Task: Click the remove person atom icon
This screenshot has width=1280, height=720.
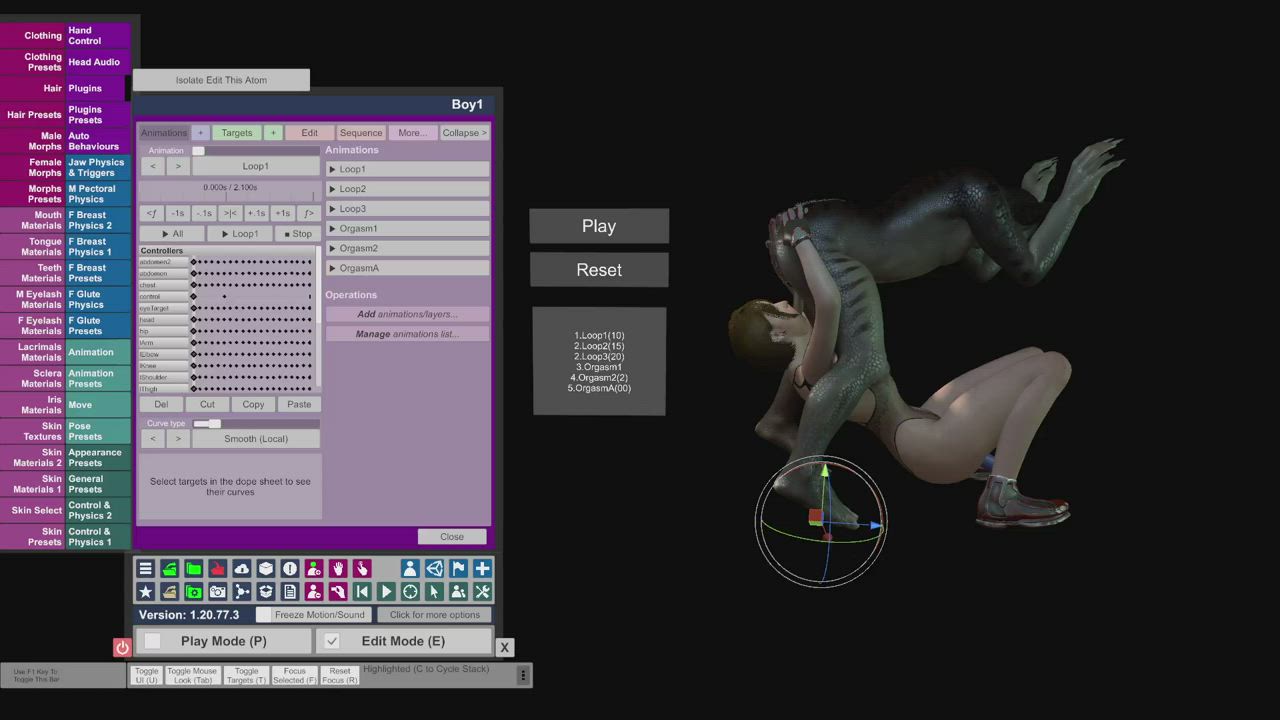Action: tap(314, 592)
